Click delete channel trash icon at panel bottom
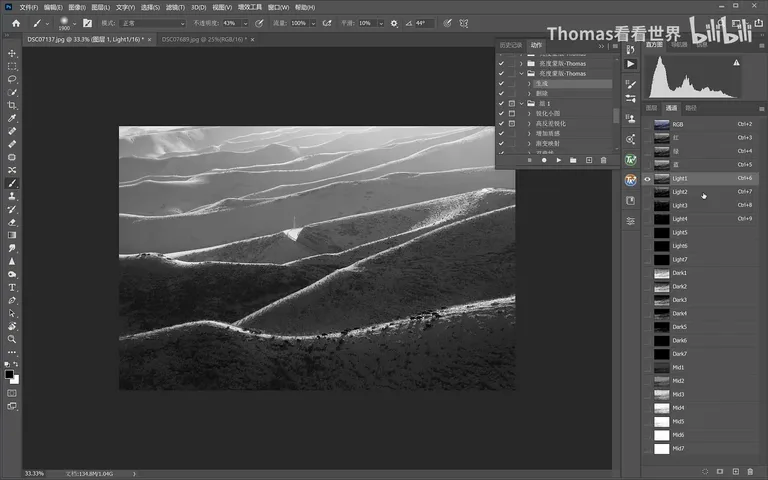This screenshot has height=480, width=768. [x=750, y=471]
